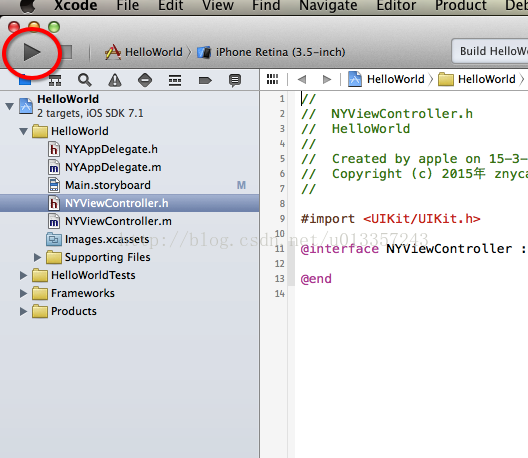The height and width of the screenshot is (458, 528).
Task: Open Main.storyboard file
Action: 130,185
